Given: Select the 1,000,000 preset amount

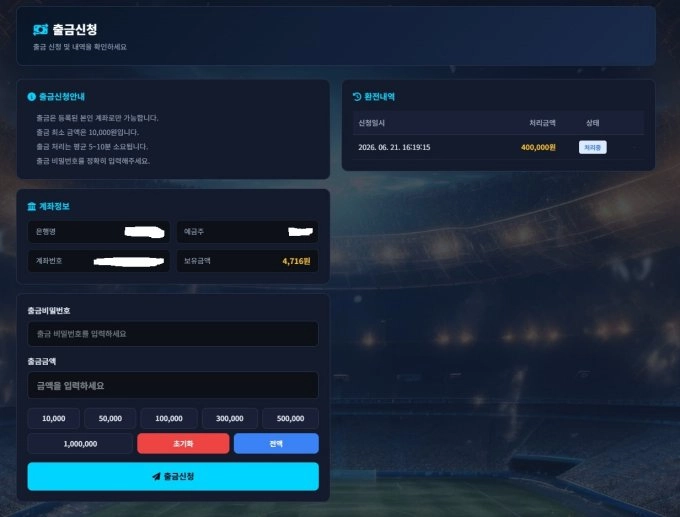Looking at the screenshot, I should click(80, 444).
